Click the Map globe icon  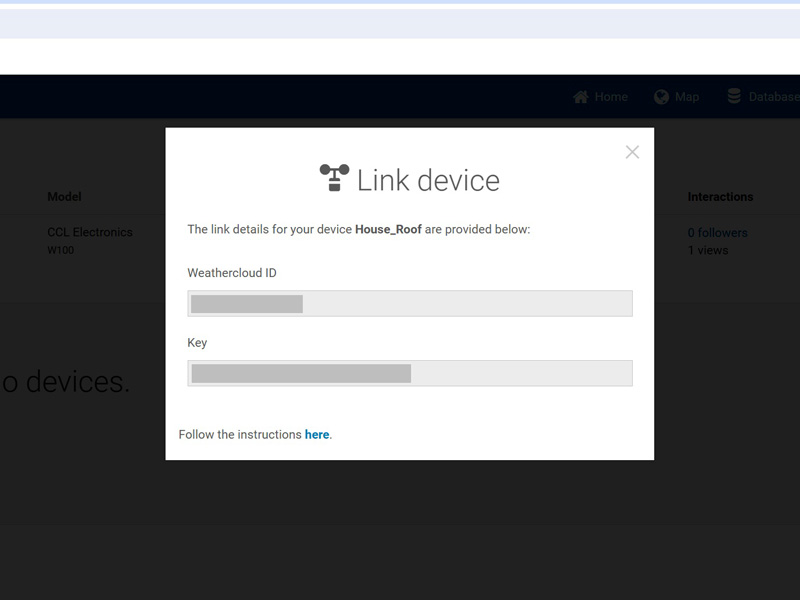[661, 97]
